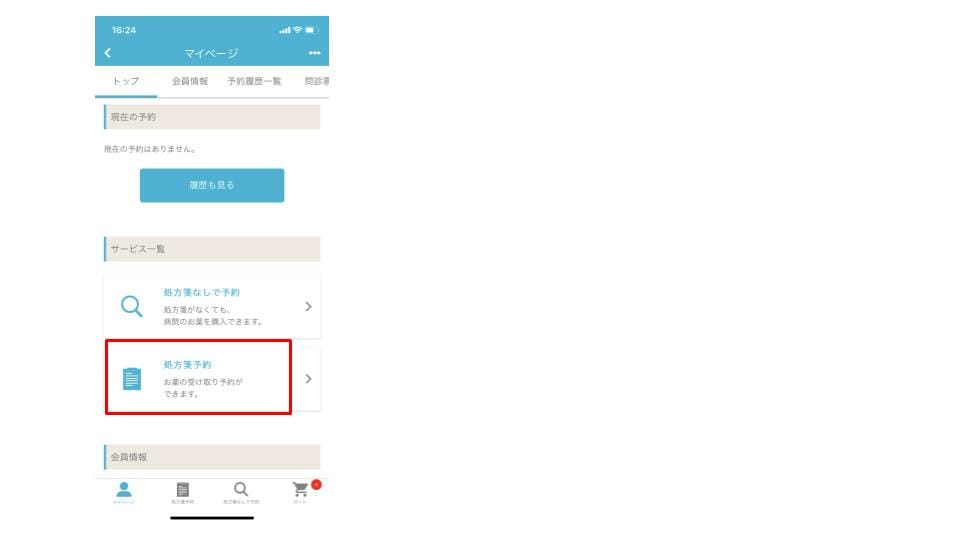This screenshot has width=960, height=540.
Task: Click the 履歴も見る button
Action: pos(212,186)
